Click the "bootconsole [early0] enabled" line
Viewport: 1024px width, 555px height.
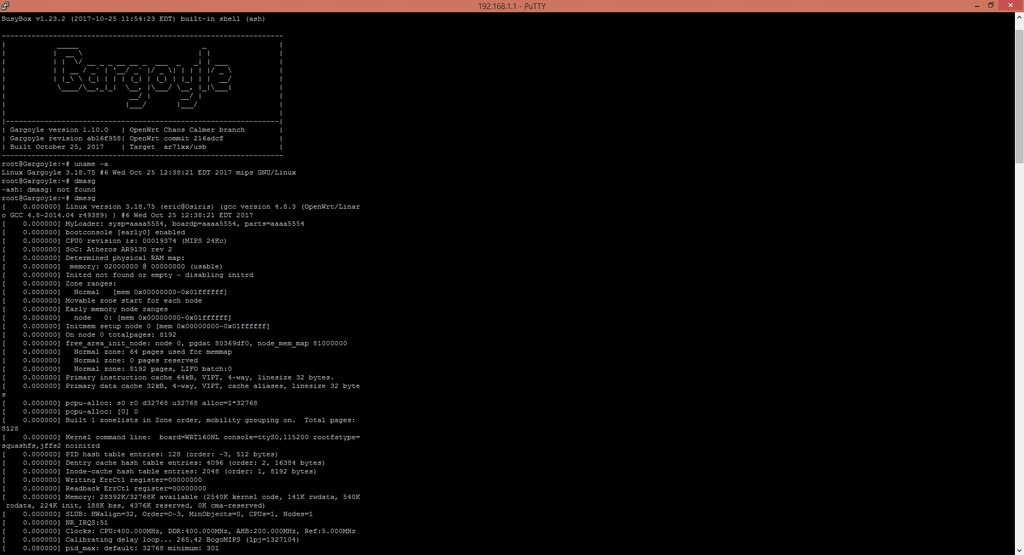[x=93, y=232]
